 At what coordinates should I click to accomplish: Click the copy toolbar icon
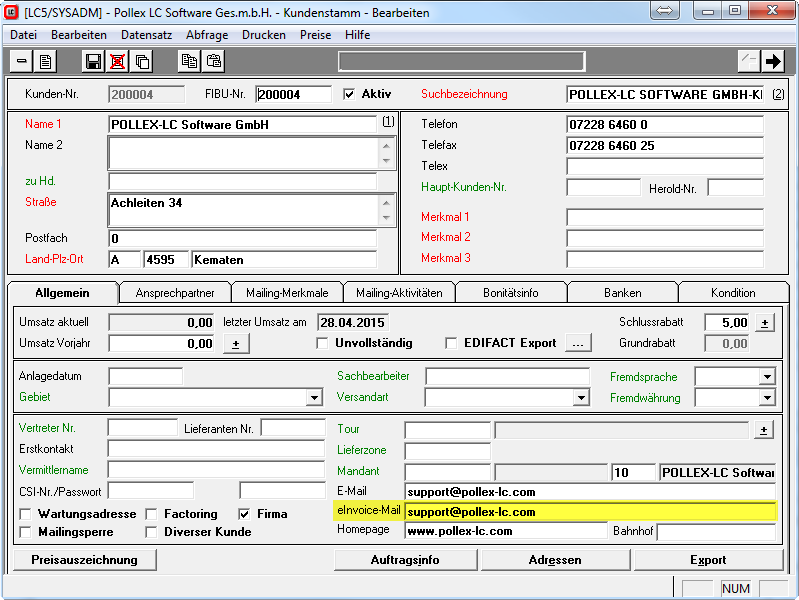189,62
